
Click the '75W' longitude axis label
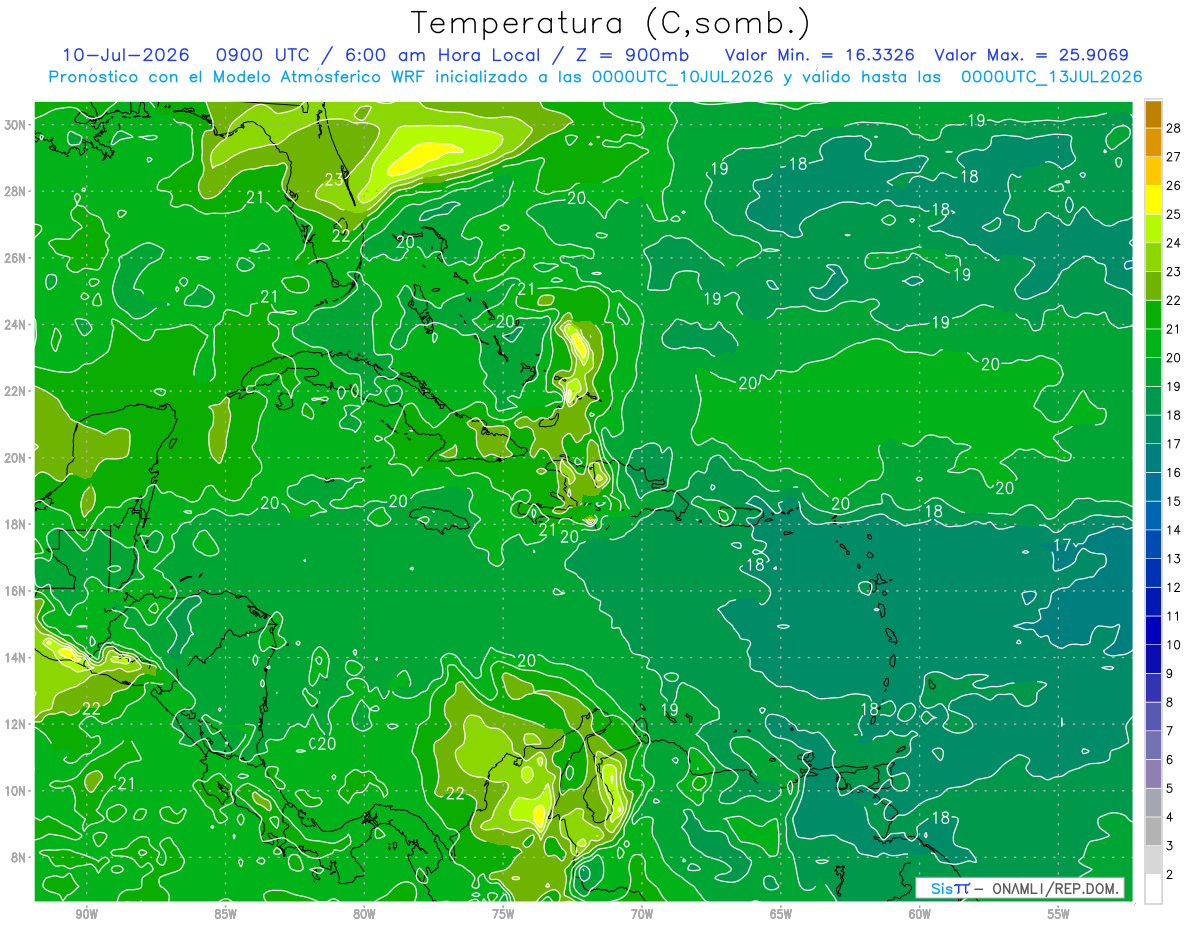click(x=503, y=915)
